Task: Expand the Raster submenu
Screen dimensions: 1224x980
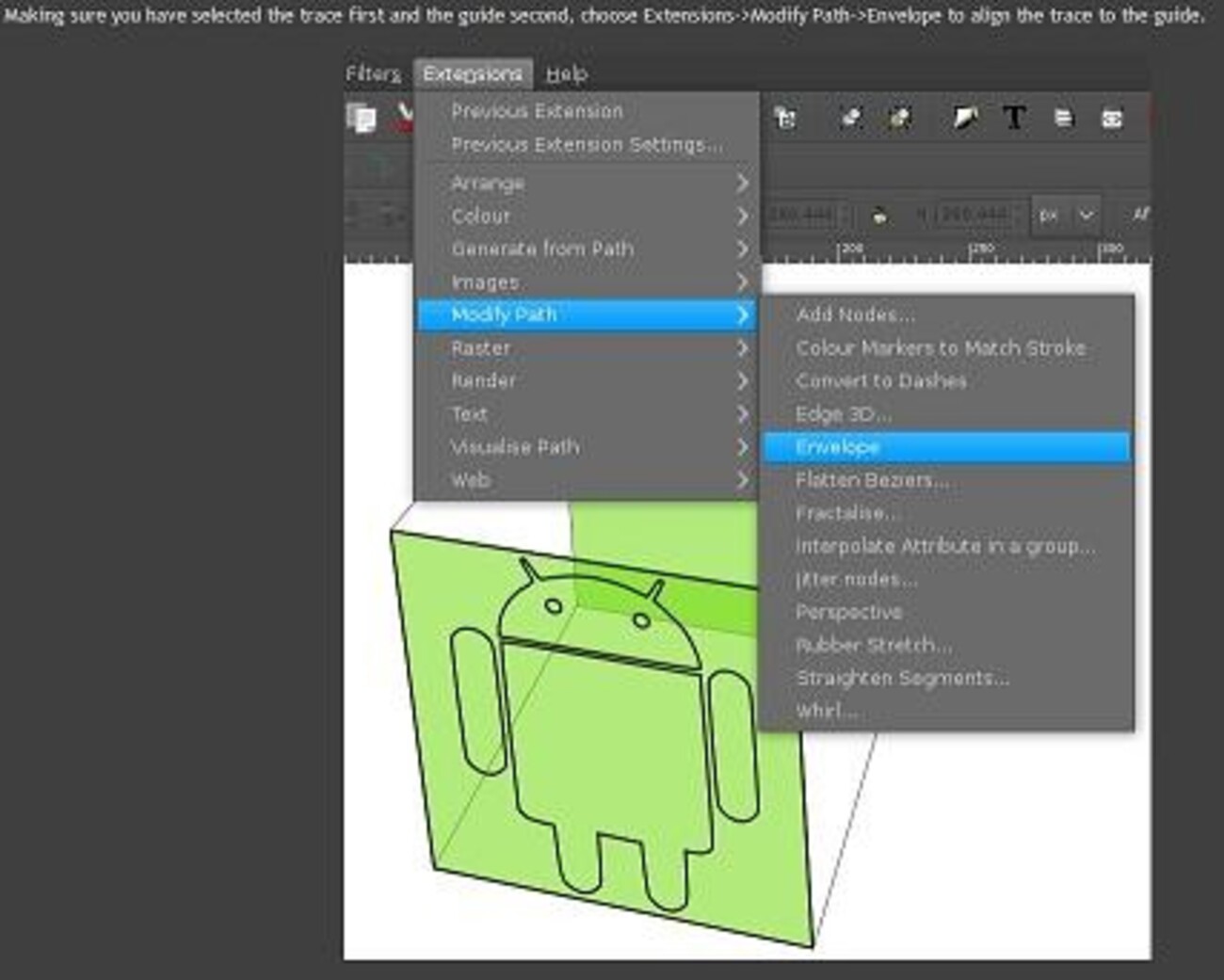Action: 588,347
